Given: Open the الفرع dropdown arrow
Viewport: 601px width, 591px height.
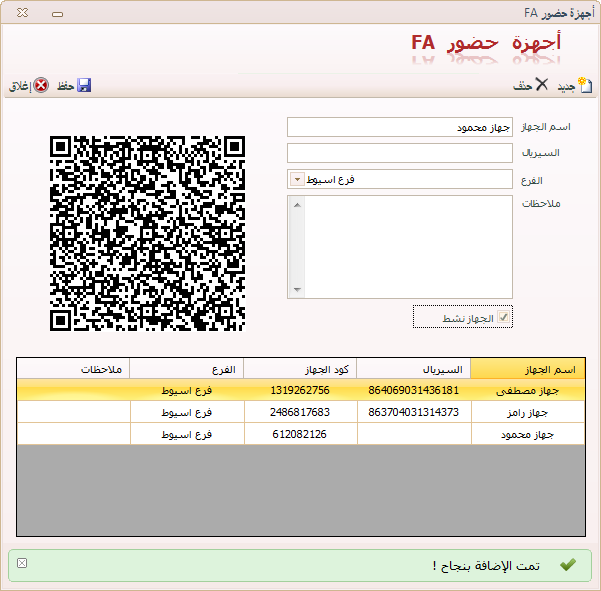Looking at the screenshot, I should pyautogui.click(x=297, y=179).
